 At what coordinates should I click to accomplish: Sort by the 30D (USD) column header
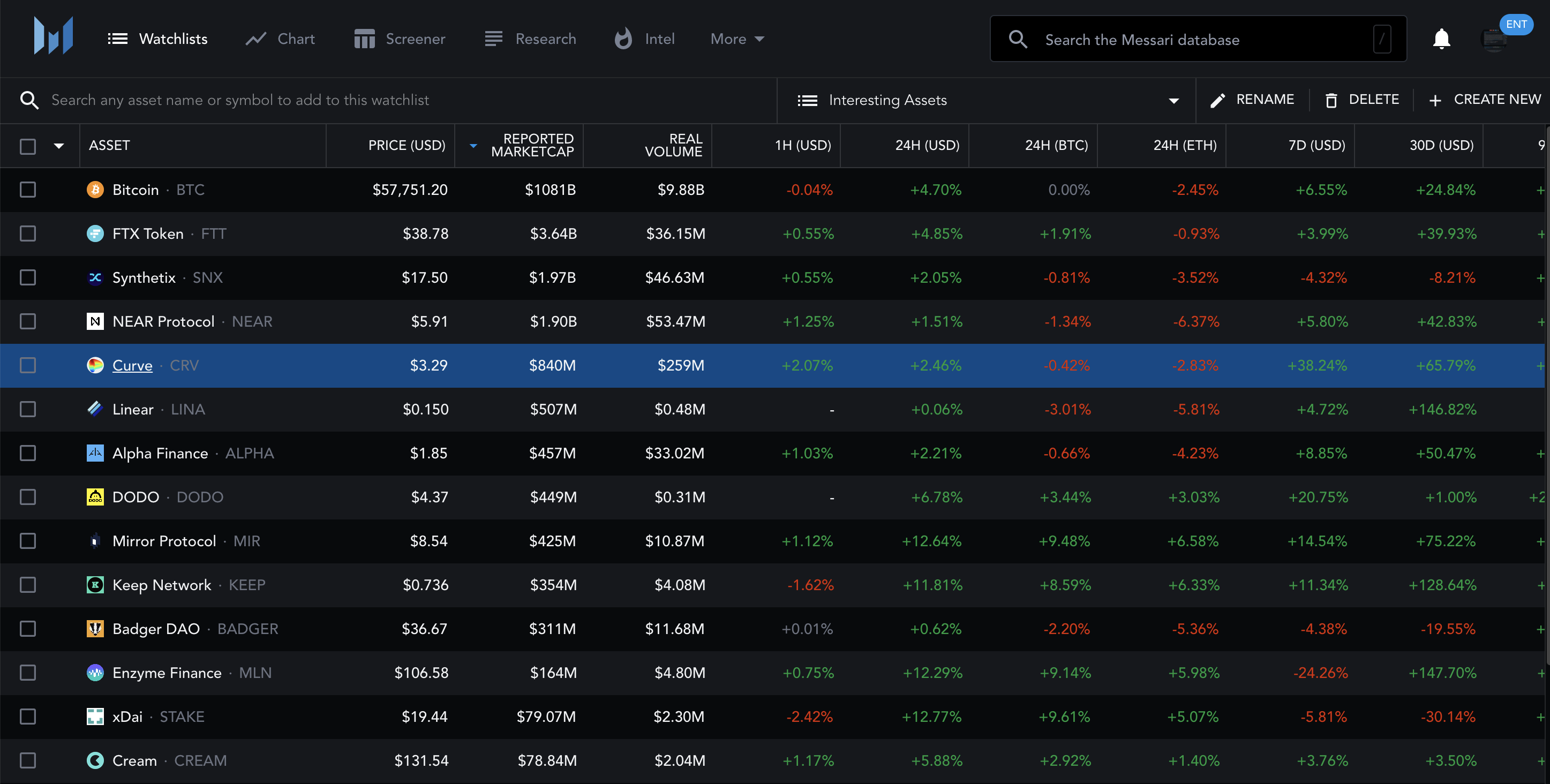click(x=1441, y=146)
